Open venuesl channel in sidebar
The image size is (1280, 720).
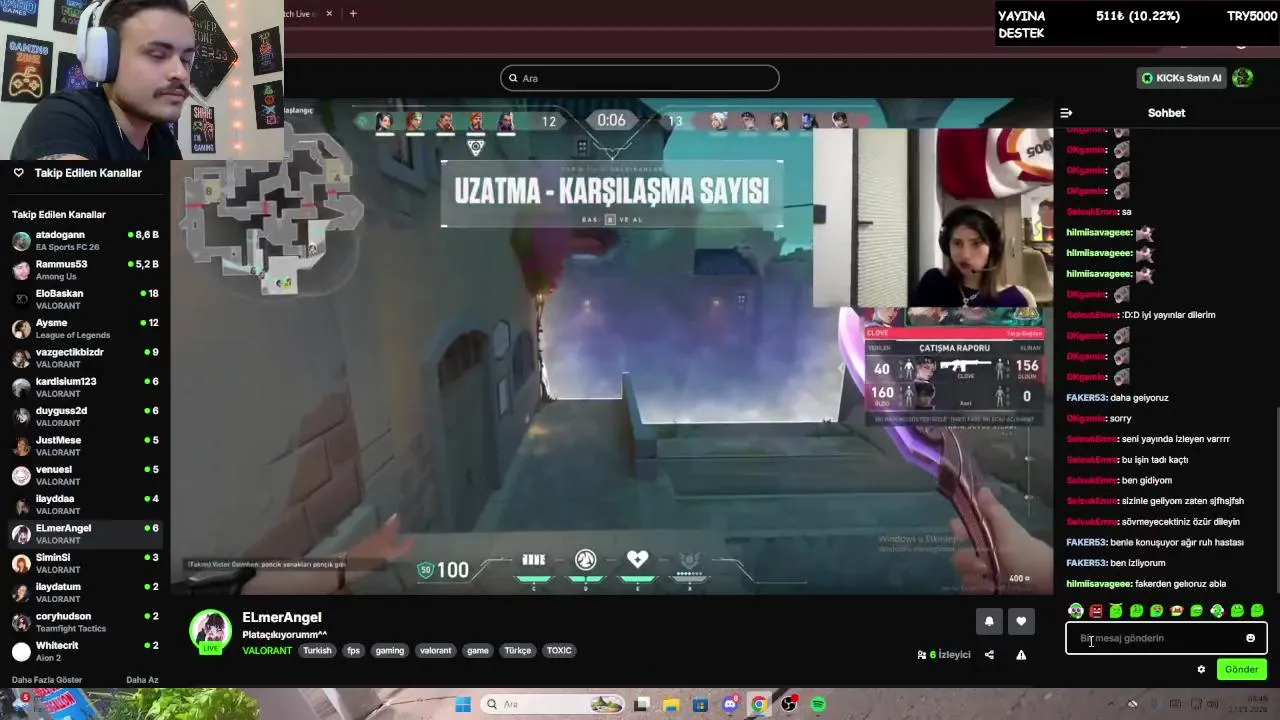pos(85,475)
